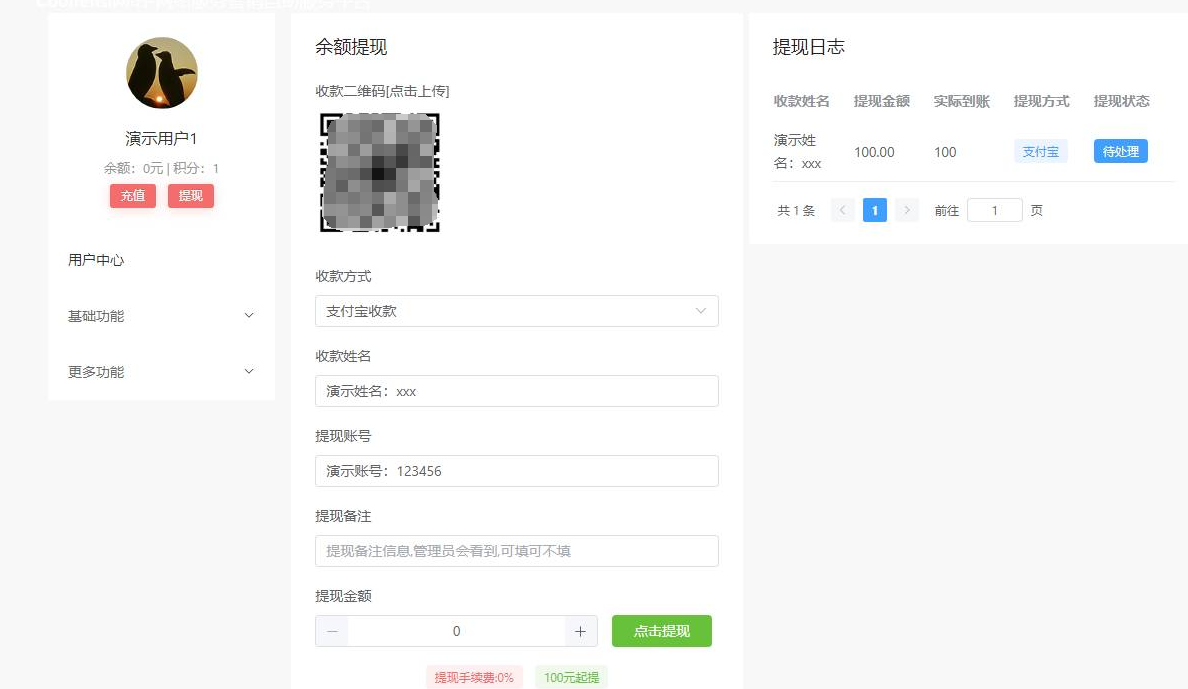Select page 1 in the pagination
1188x689 pixels.
(x=874, y=210)
